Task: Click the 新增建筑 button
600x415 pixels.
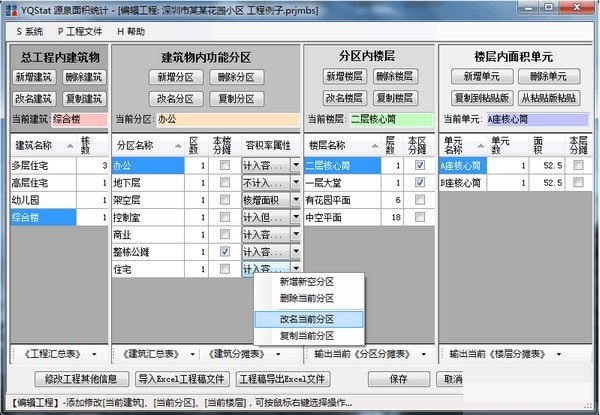Action: 34,77
